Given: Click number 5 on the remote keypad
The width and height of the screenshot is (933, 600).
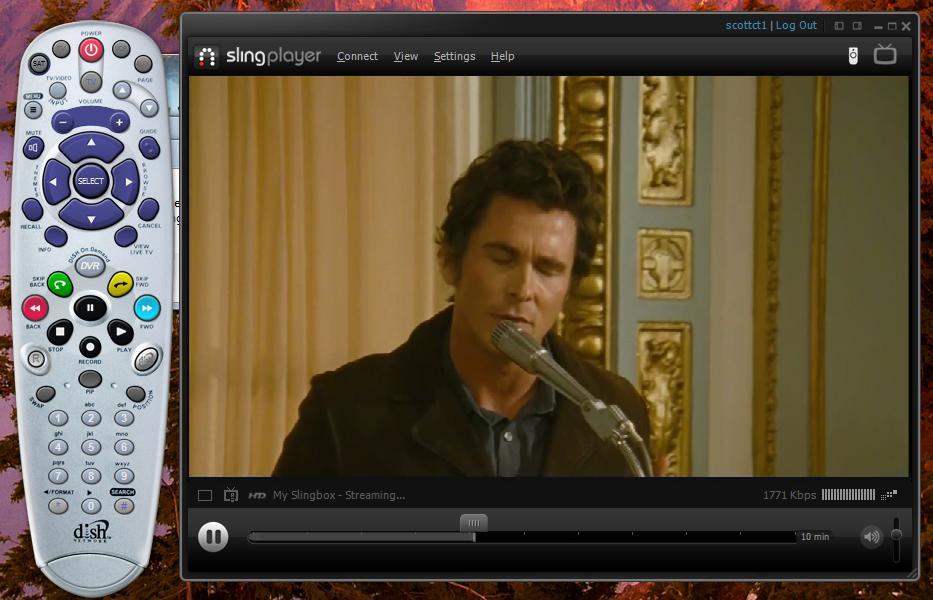Looking at the screenshot, I should (x=90, y=447).
